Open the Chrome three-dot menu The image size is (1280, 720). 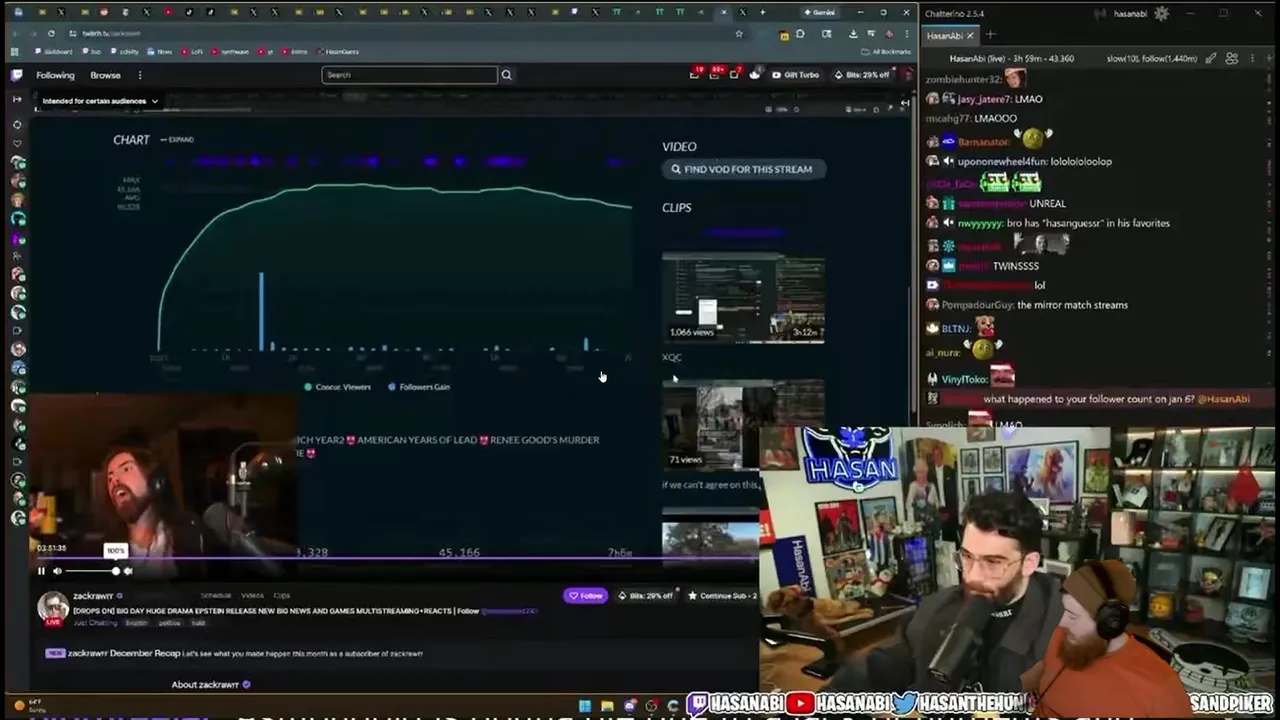[906, 33]
